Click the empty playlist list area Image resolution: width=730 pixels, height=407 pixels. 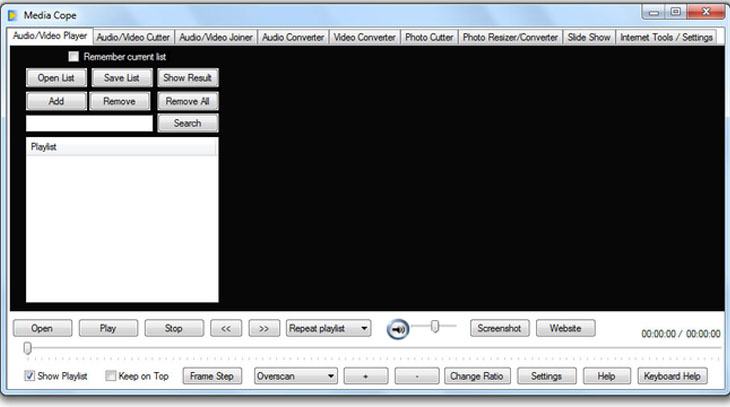pos(122,228)
